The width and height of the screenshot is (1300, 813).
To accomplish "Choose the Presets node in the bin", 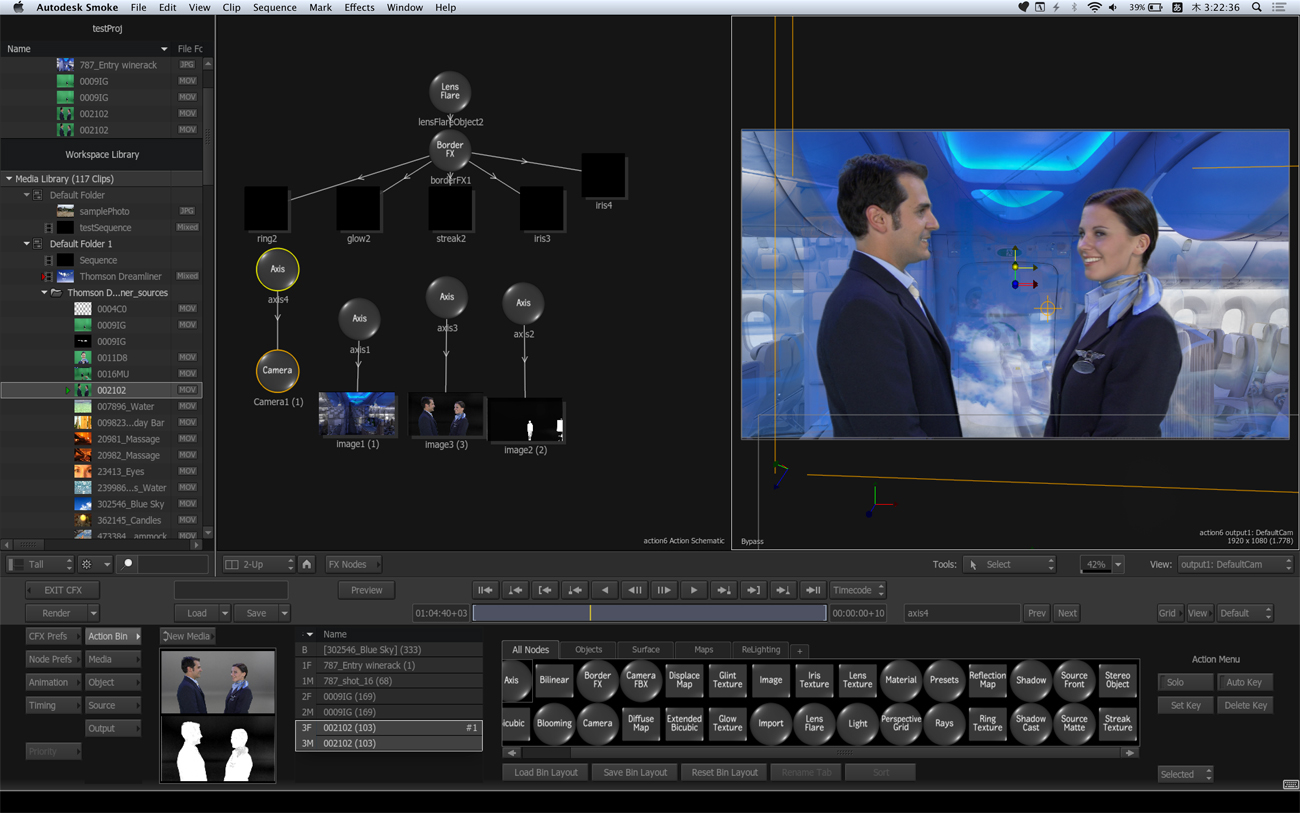I will 944,680.
